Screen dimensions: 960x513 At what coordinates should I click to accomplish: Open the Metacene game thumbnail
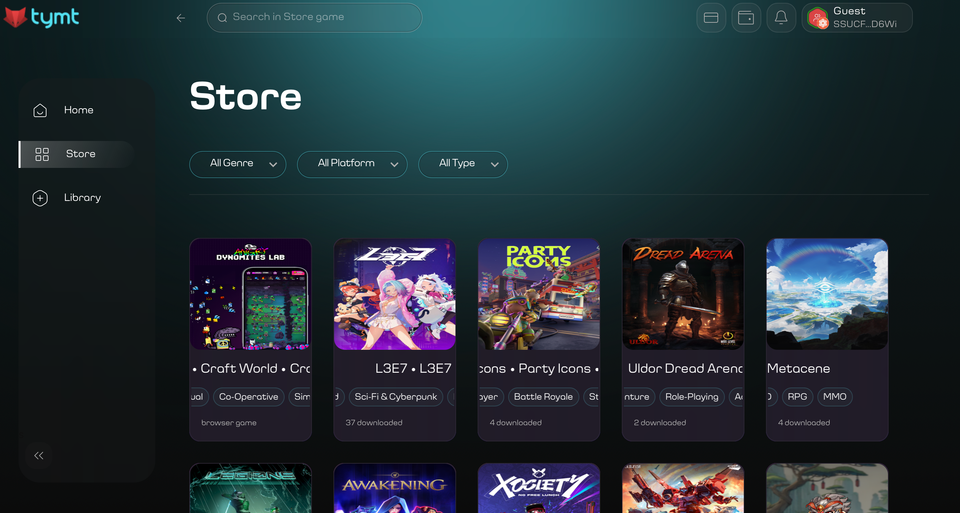coord(827,294)
